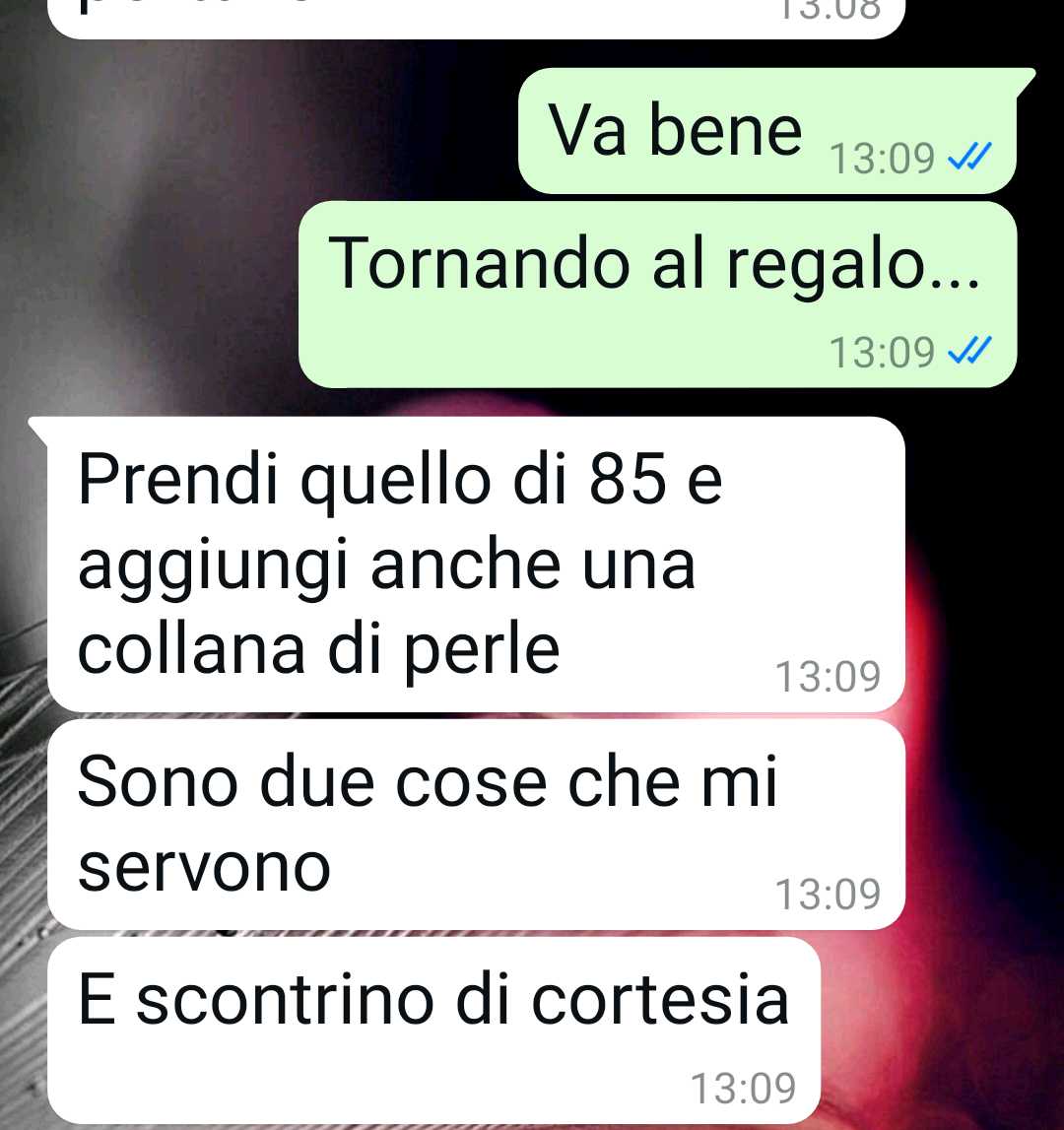1064x1130 pixels.
Task: Tap the 13:09 timestamp under "Tornando al regalo..."
Action: (882, 353)
